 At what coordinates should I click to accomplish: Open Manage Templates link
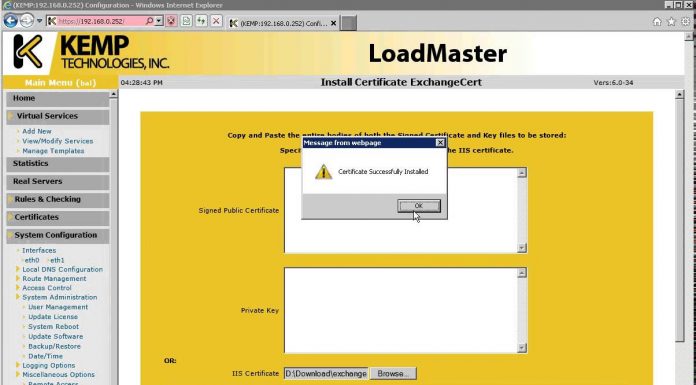(x=53, y=151)
